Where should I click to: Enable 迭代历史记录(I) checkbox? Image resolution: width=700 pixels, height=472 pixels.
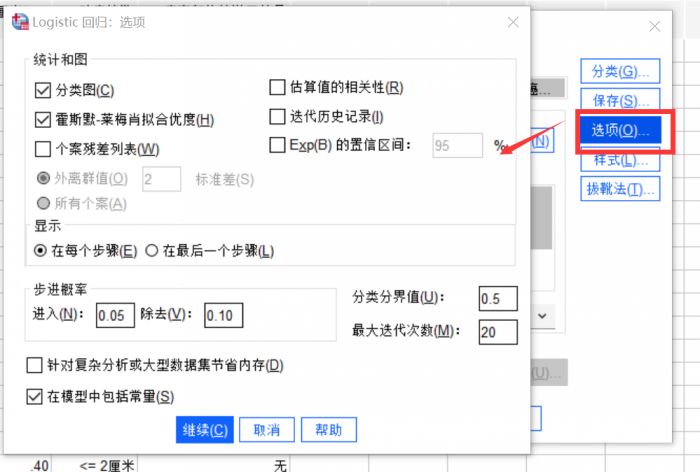tap(277, 117)
